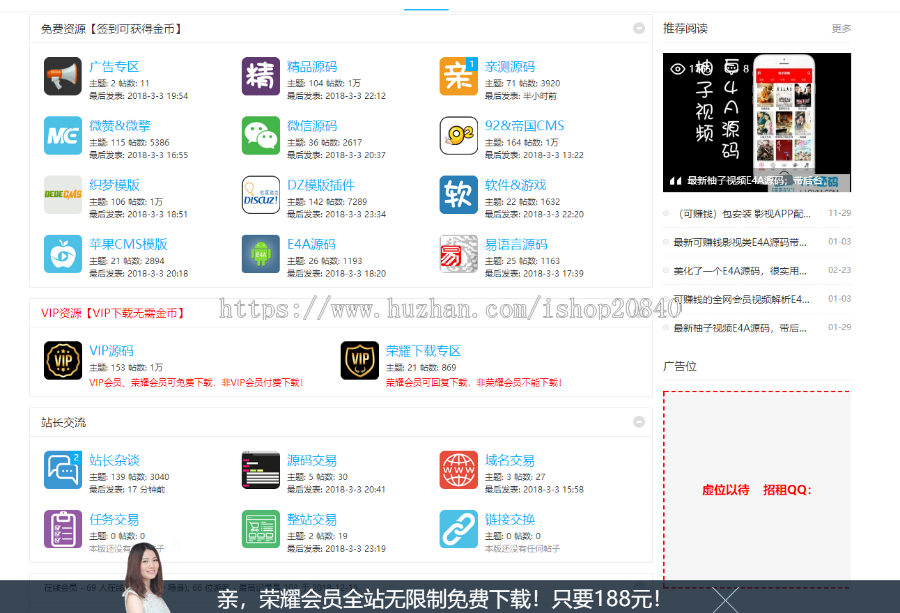Screen dimensions: 900x613
Task: Click the clipboard 任务交易 icon
Action: [62, 528]
